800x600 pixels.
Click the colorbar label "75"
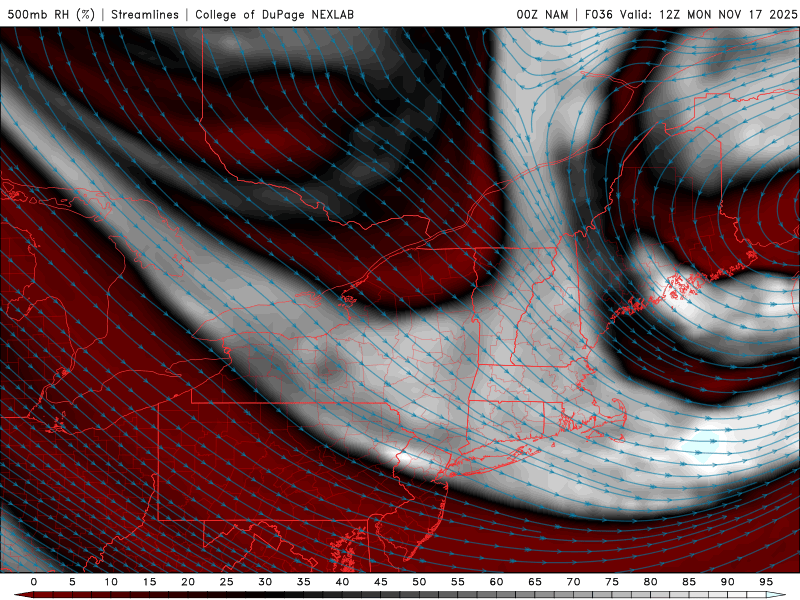[612, 582]
